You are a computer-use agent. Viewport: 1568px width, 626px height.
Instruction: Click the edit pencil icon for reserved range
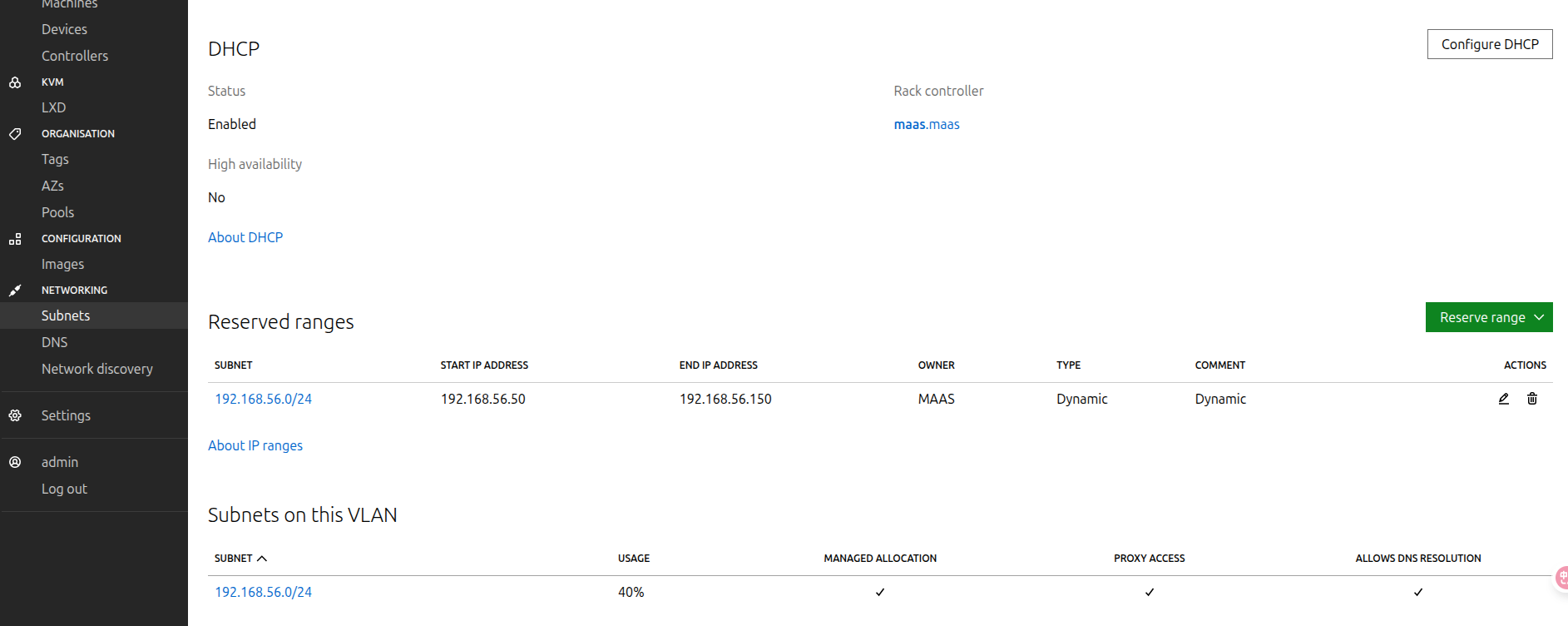coord(1503,399)
